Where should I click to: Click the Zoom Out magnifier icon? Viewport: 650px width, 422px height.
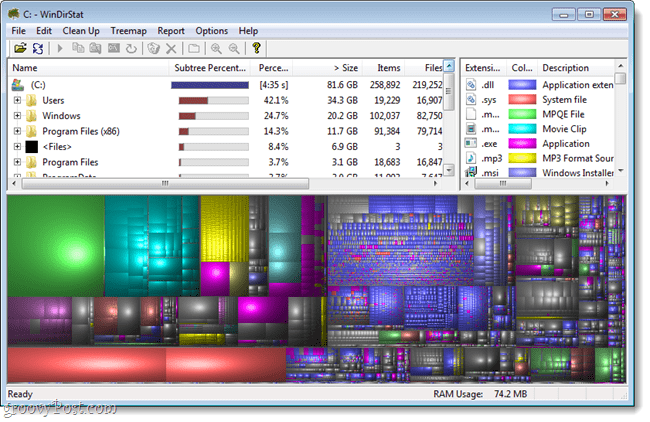coord(234,49)
